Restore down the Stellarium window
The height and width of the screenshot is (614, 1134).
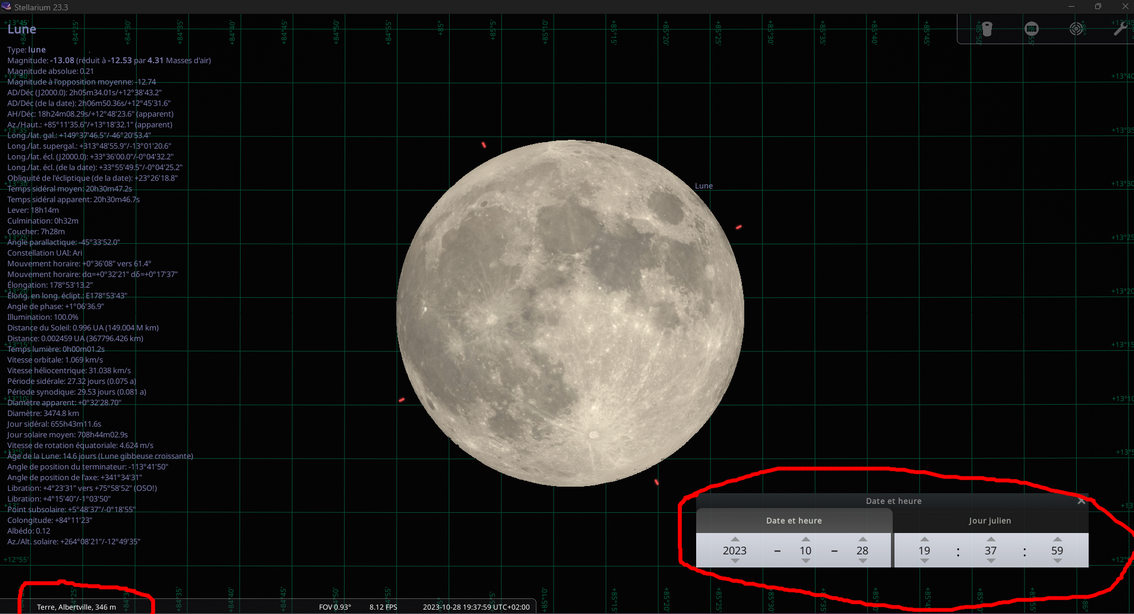1098,7
